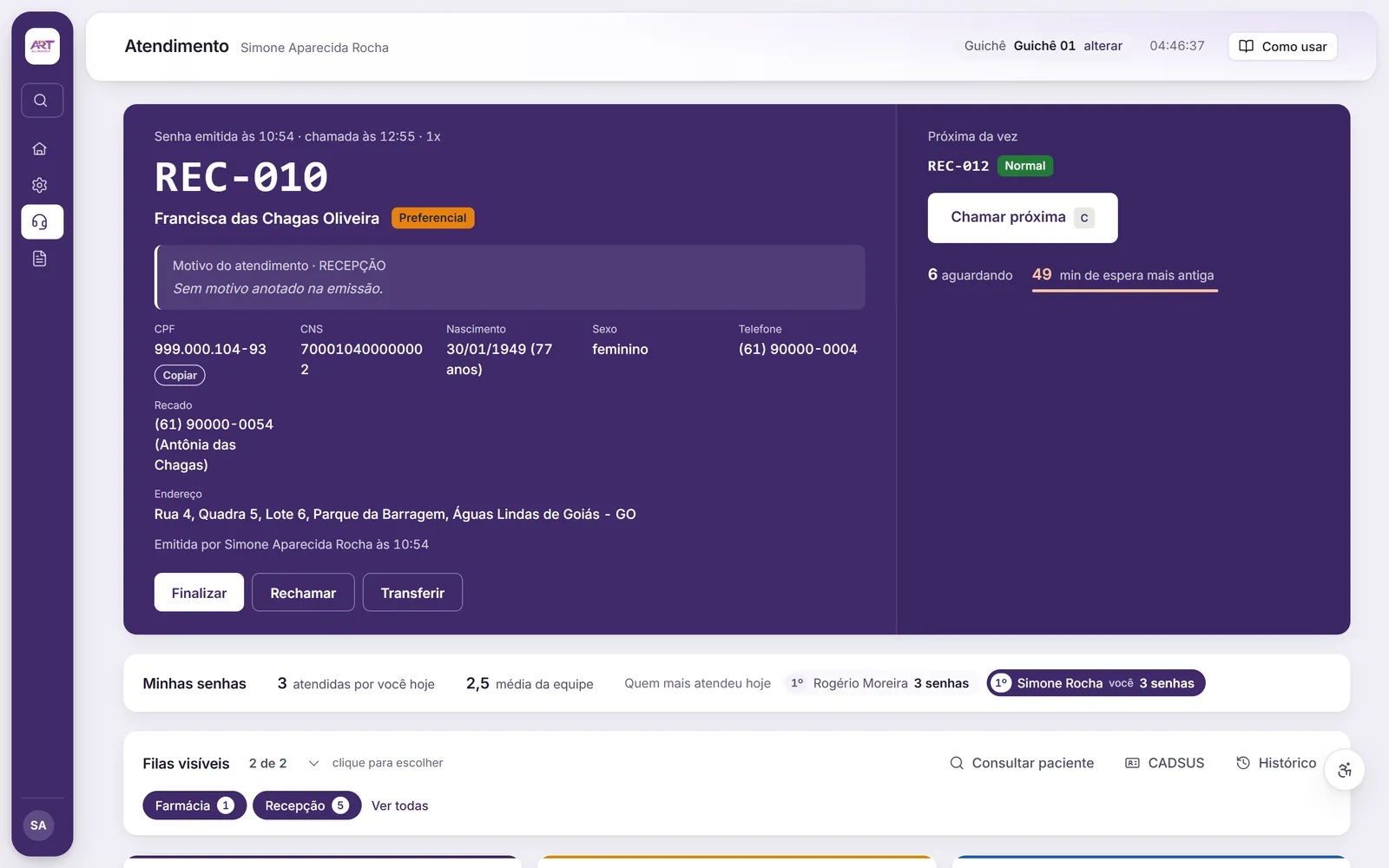Open the document reports icon
The height and width of the screenshot is (868, 1389).
pyautogui.click(x=40, y=259)
